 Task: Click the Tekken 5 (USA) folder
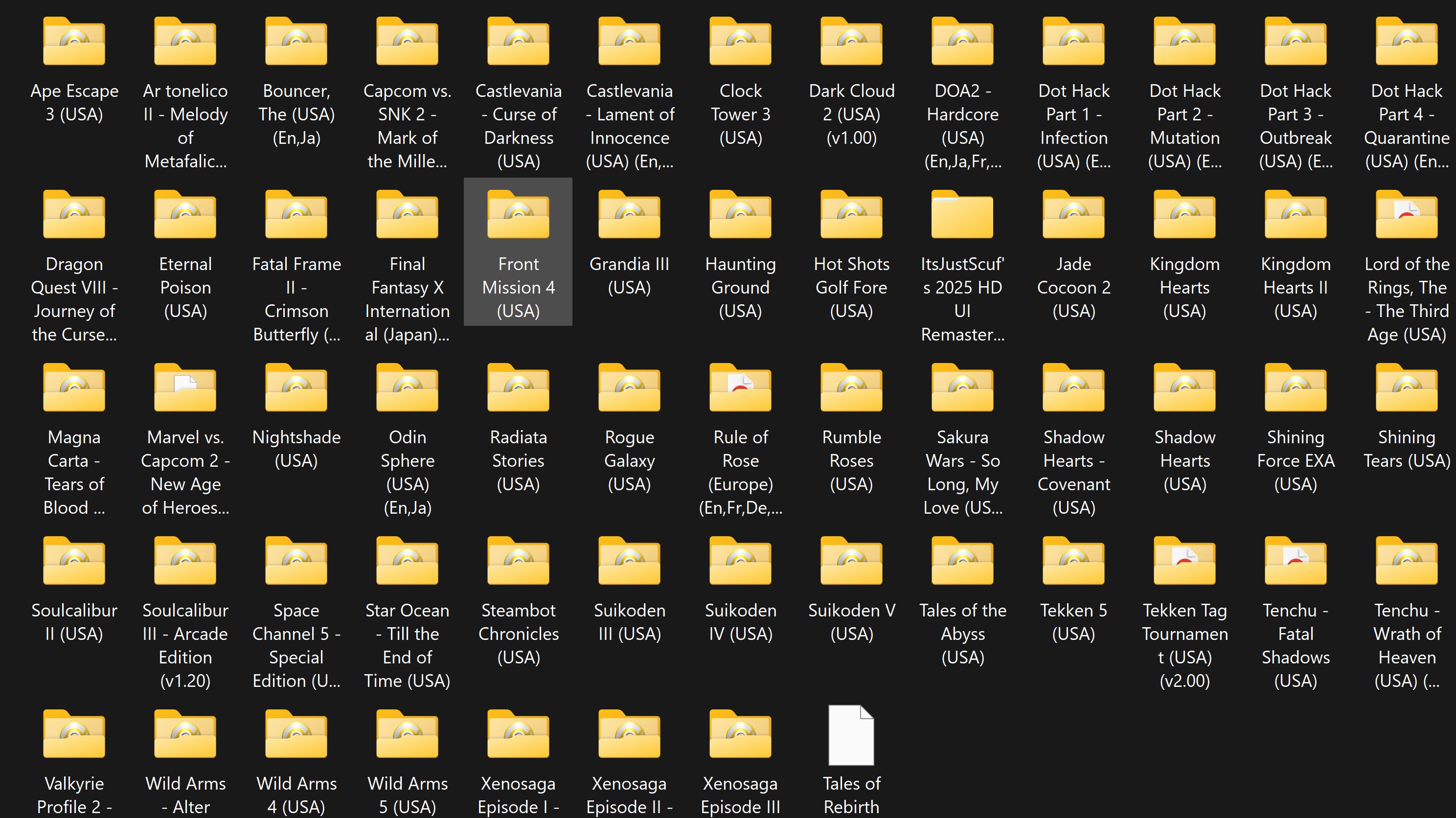1074,560
